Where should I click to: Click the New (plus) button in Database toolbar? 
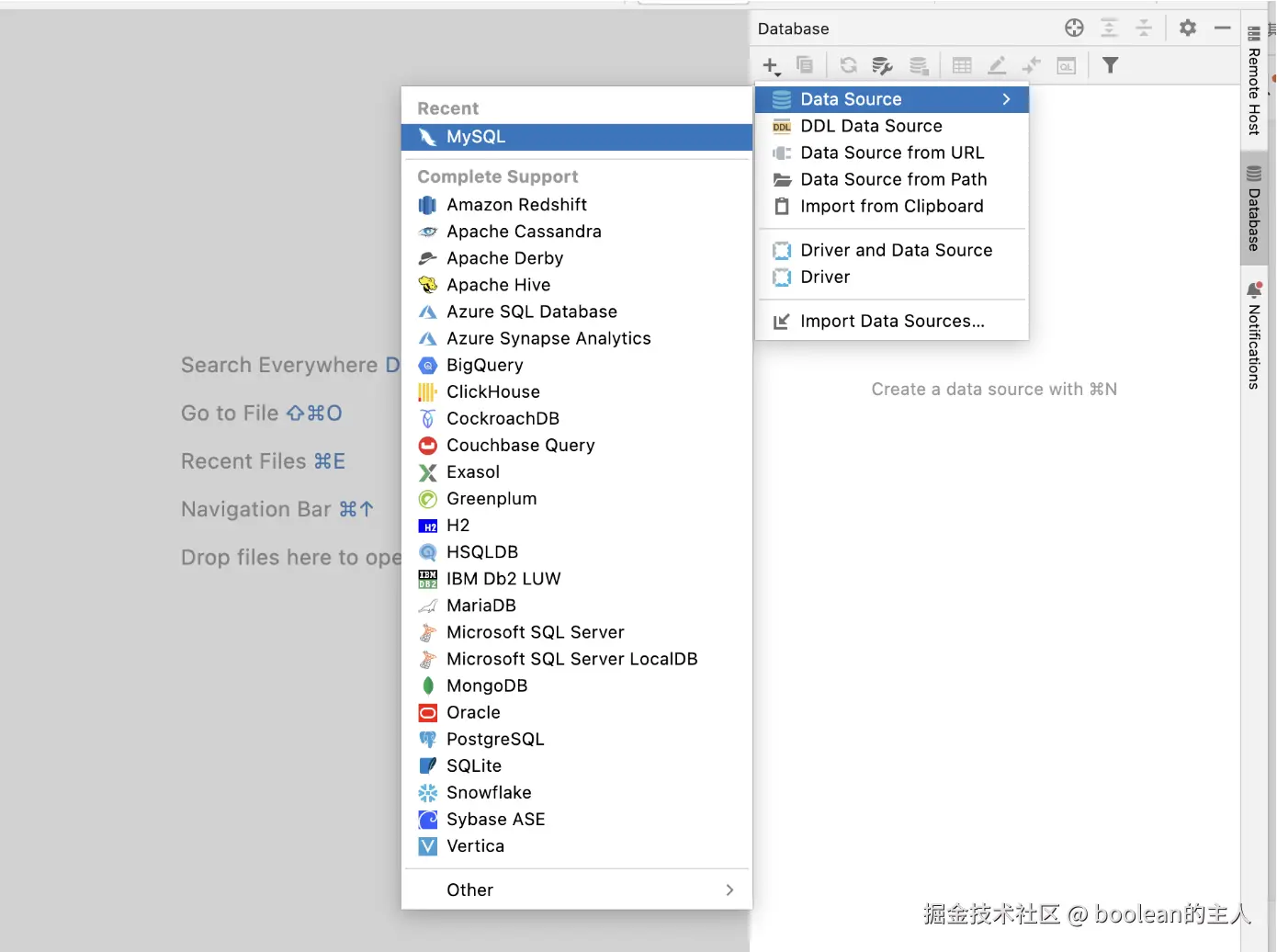[x=771, y=65]
